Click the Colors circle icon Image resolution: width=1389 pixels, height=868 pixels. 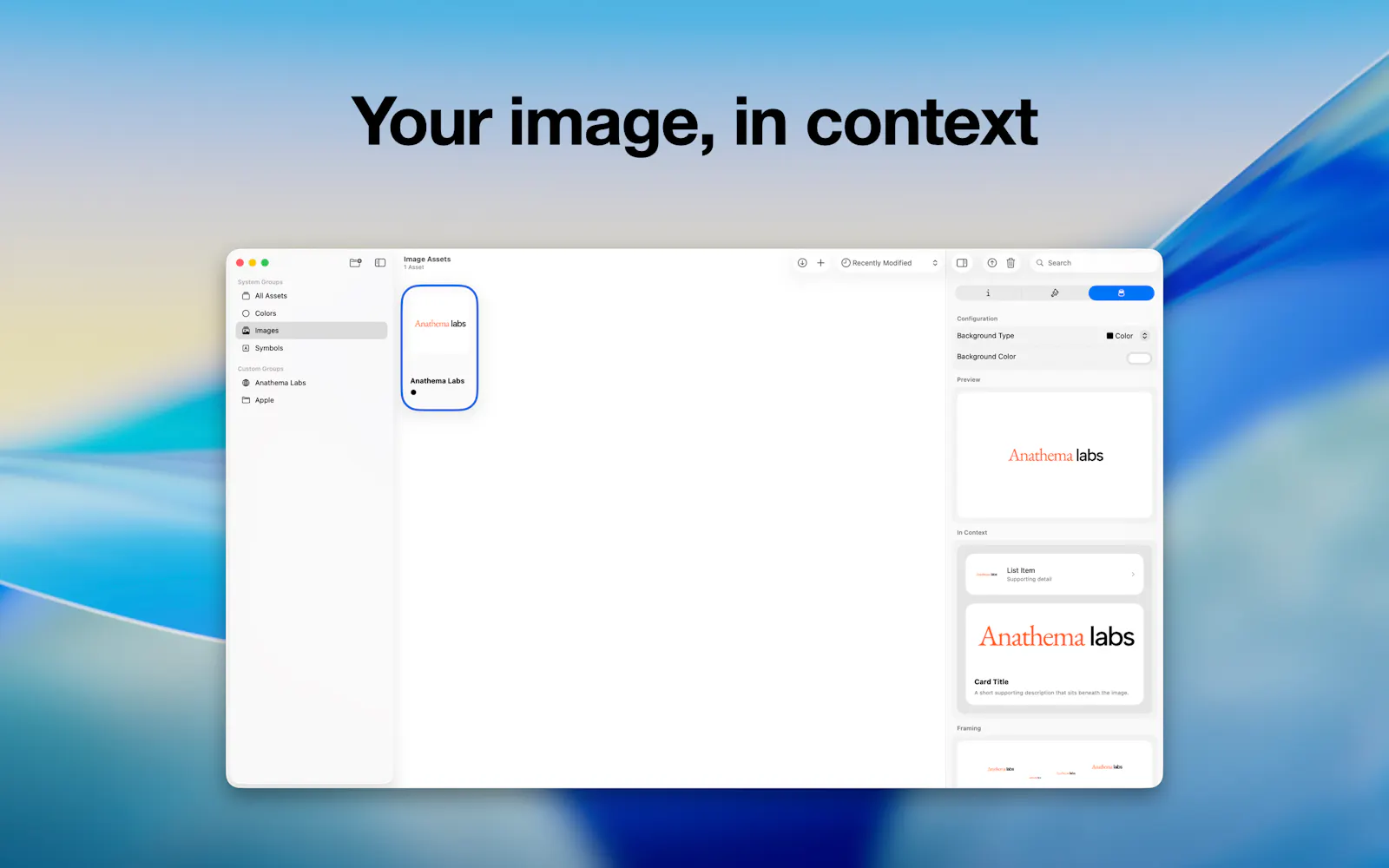pyautogui.click(x=246, y=313)
